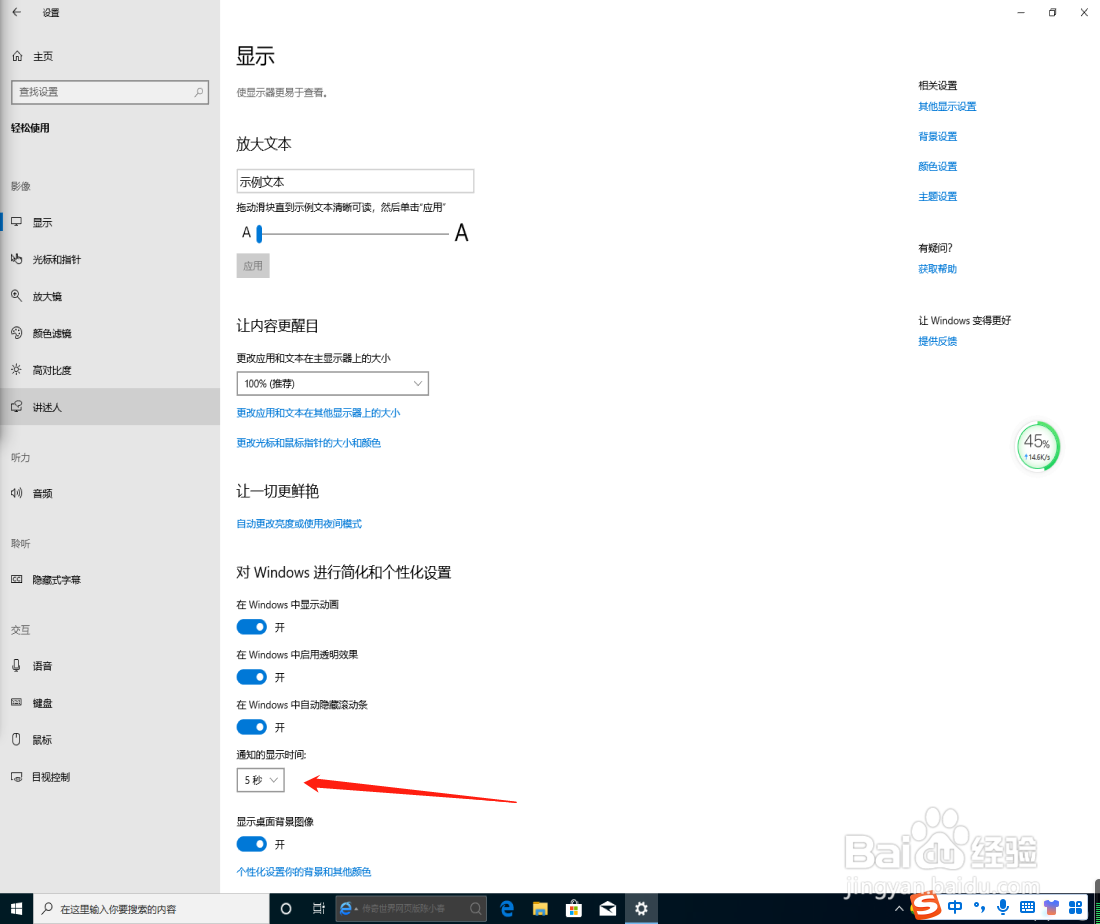The width and height of the screenshot is (1100, 924).
Task: Open 颜色滤镜 in the sidebar
Action: tap(110, 333)
